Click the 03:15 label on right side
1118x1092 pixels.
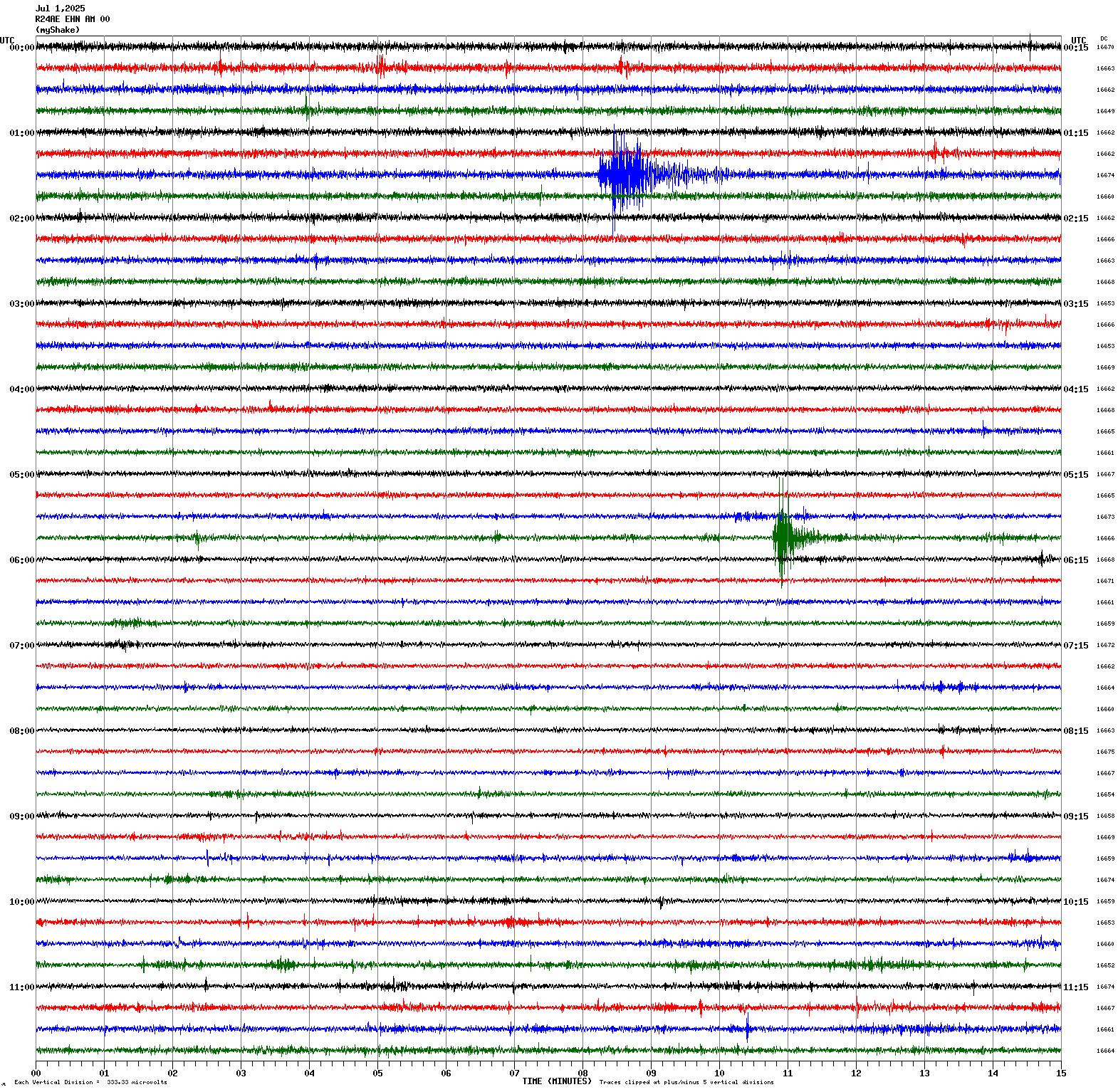[1076, 304]
